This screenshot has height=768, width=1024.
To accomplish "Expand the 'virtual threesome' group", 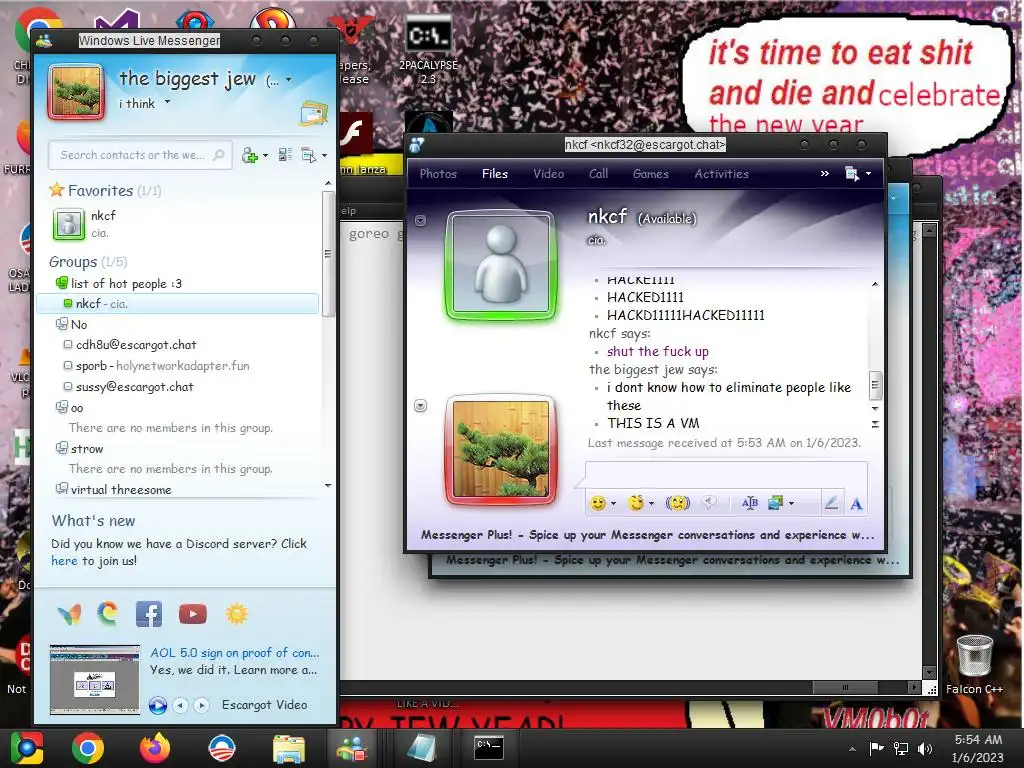I will point(62,488).
